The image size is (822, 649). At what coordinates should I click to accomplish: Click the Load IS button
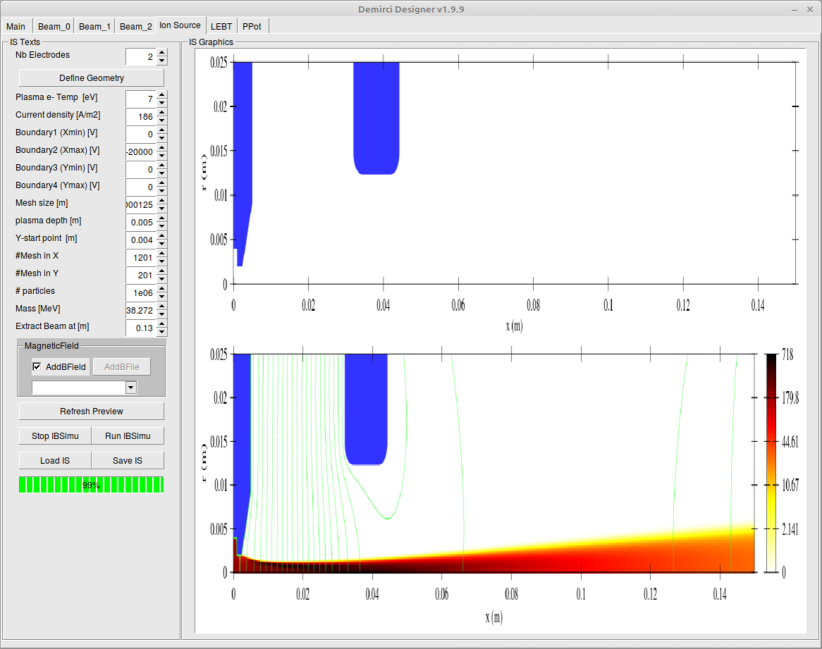55,460
